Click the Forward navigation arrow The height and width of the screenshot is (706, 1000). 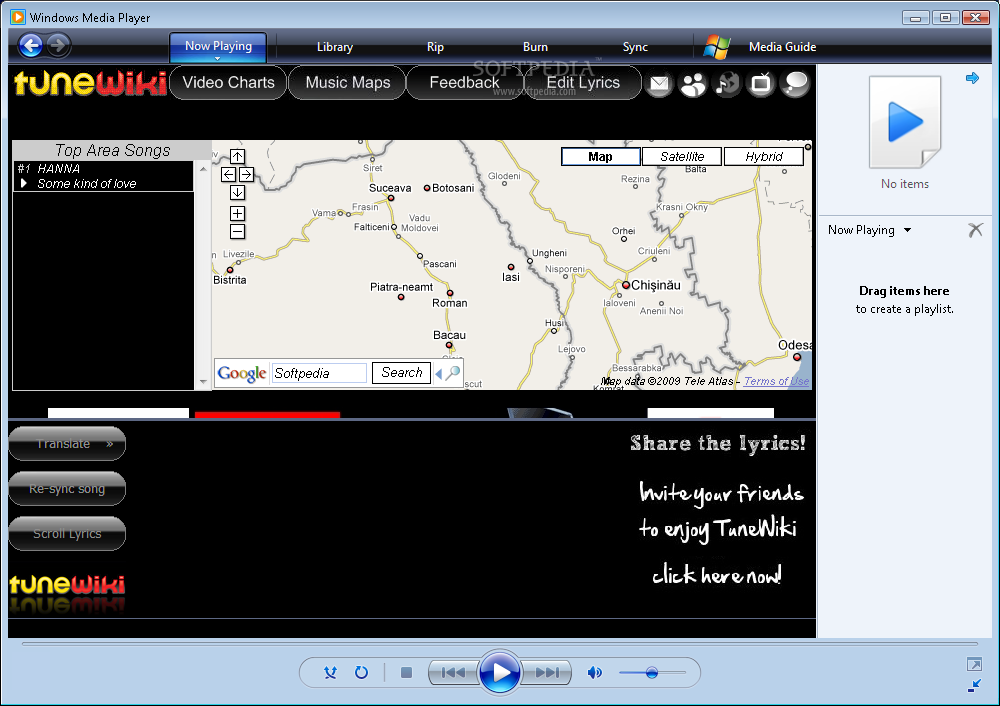58,45
